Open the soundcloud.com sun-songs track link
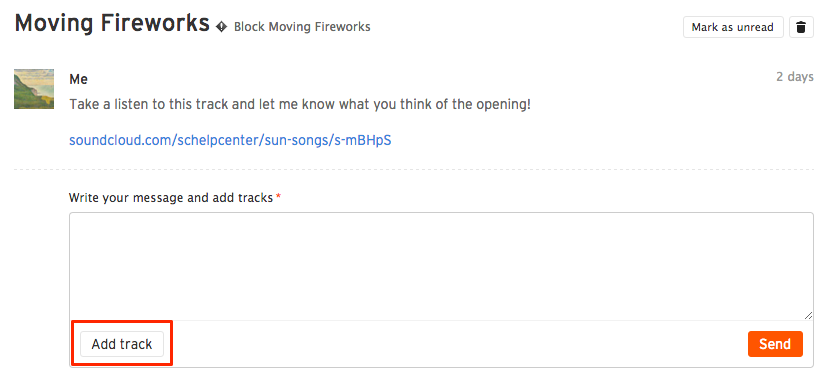Viewport: 821px width, 385px height. pyautogui.click(x=230, y=140)
